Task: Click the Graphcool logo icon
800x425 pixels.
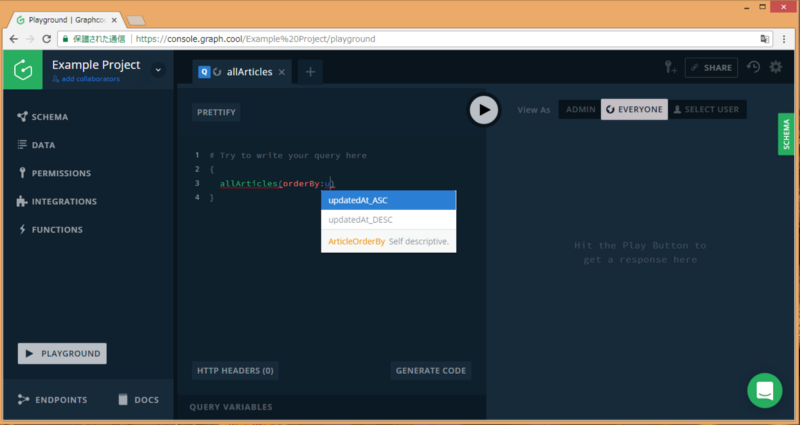Action: point(23,70)
